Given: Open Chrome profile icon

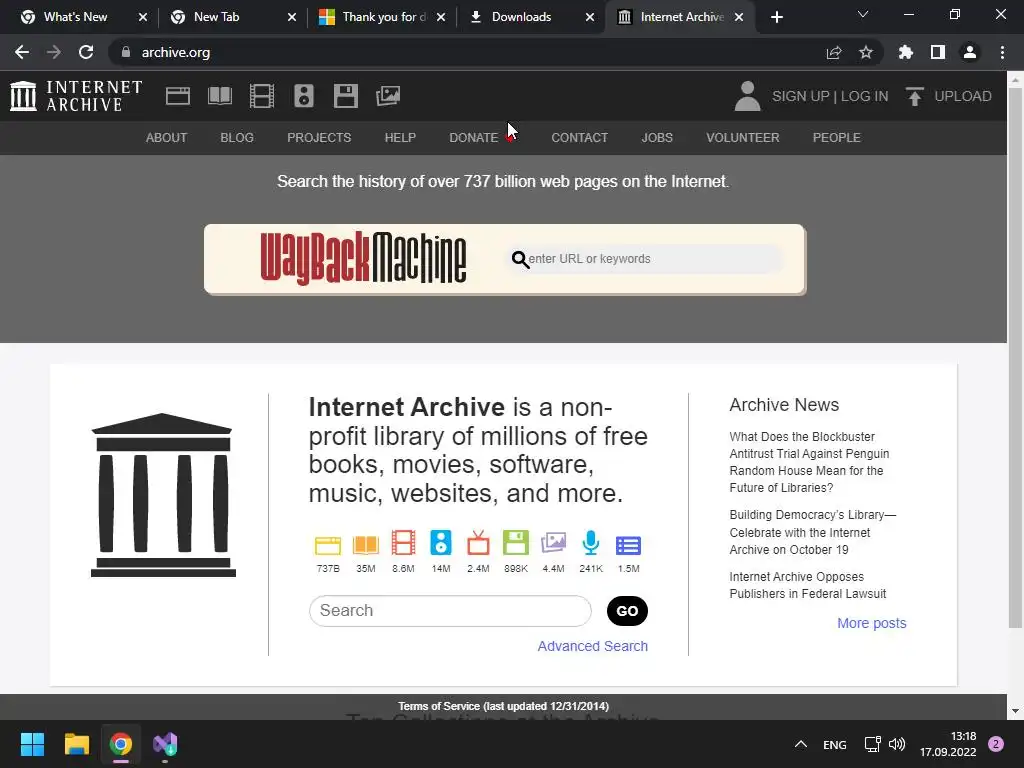Looking at the screenshot, I should (x=970, y=52).
